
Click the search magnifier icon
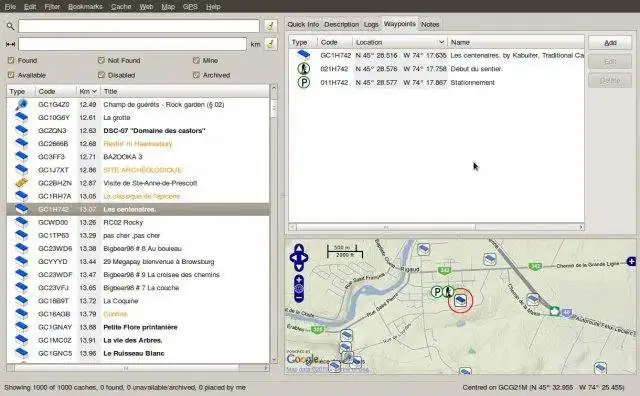coord(10,26)
